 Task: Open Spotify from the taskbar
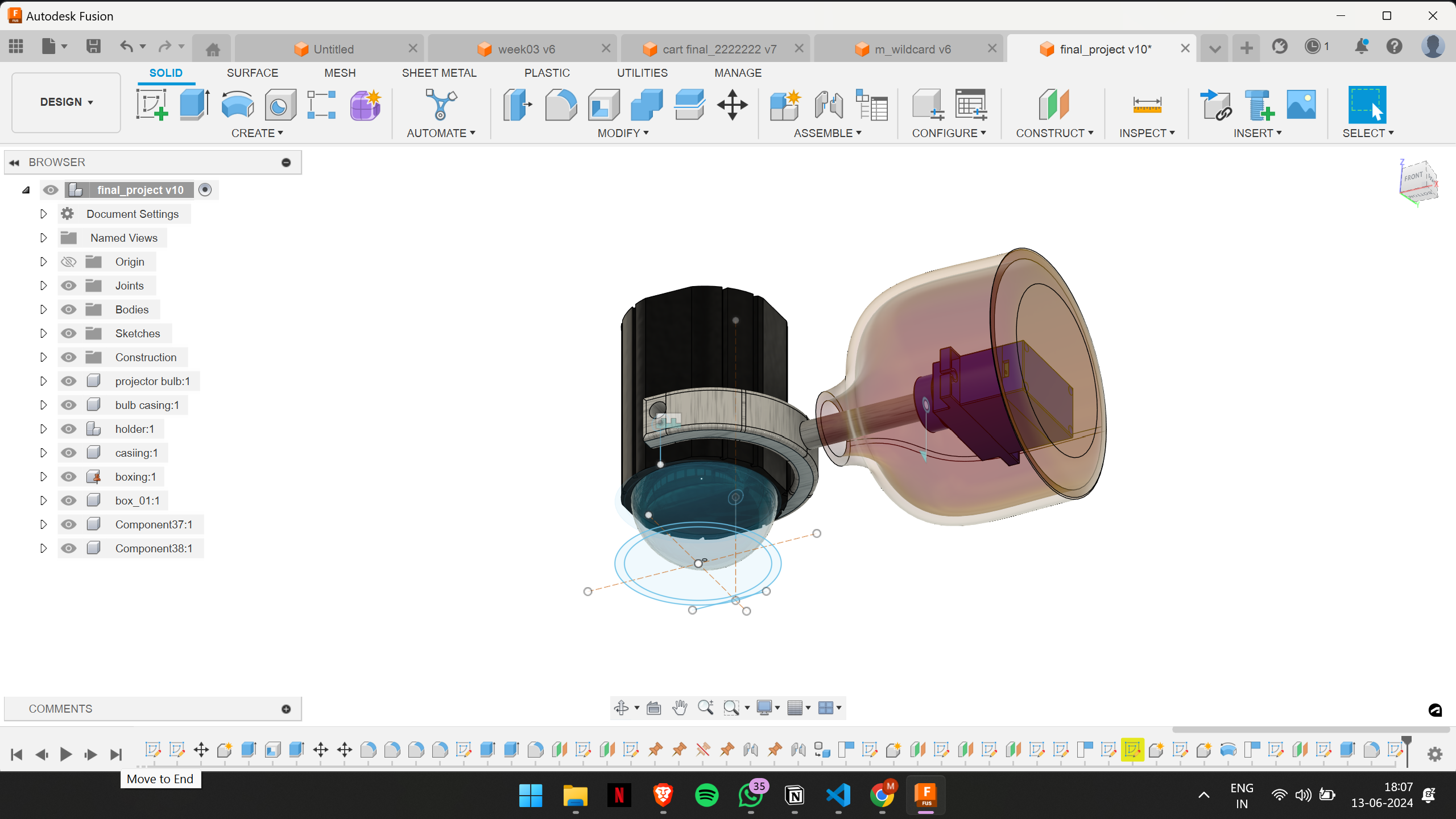706,795
